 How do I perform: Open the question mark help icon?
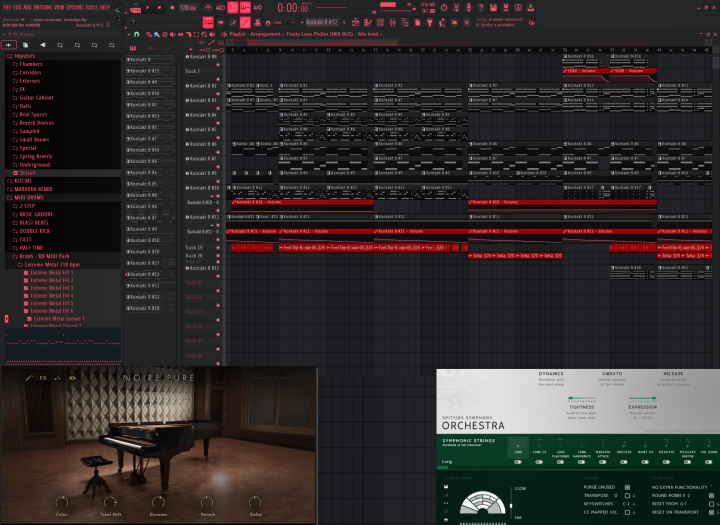pos(481,7)
